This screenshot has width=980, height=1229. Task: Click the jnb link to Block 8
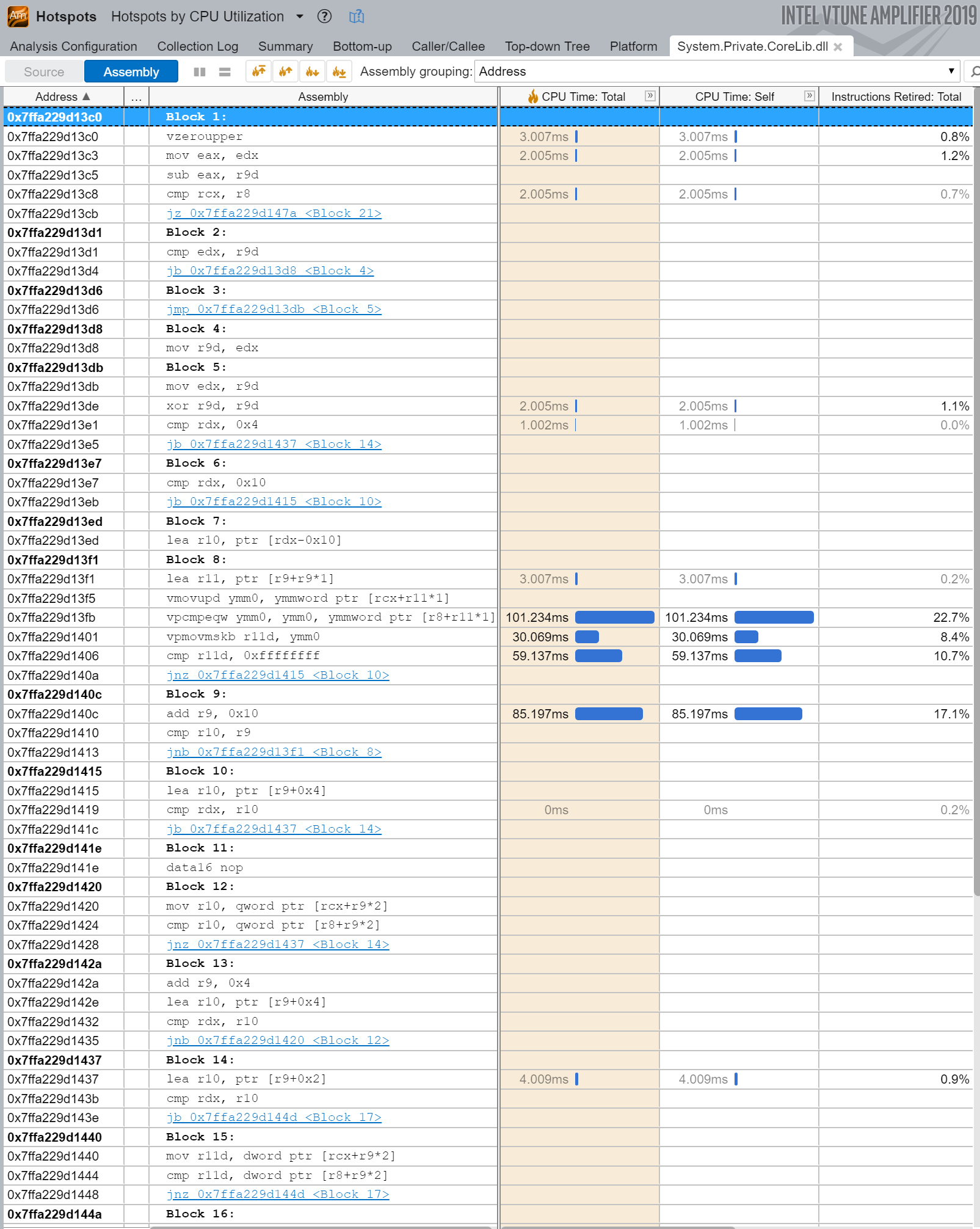pyautogui.click(x=274, y=752)
